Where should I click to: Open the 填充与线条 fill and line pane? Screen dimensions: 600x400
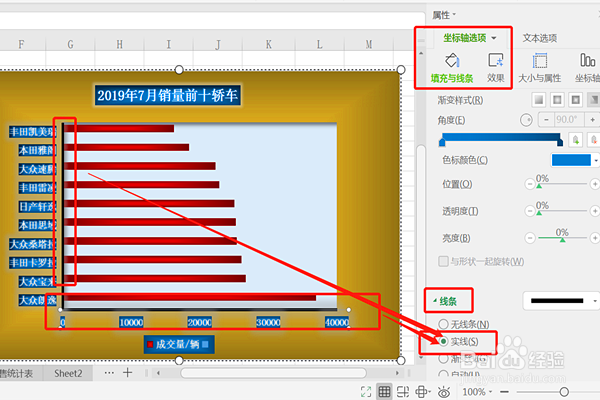[x=452, y=69]
